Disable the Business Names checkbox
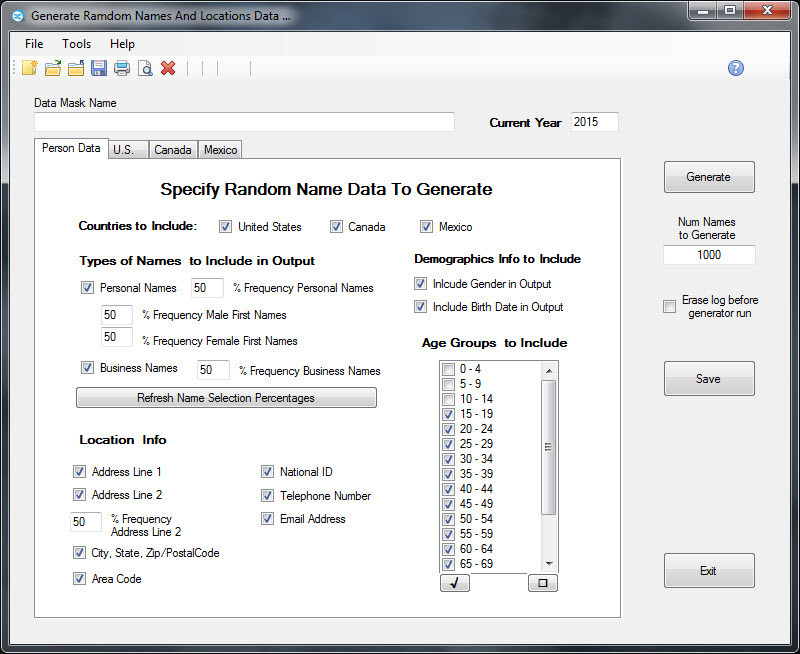 click(x=87, y=368)
